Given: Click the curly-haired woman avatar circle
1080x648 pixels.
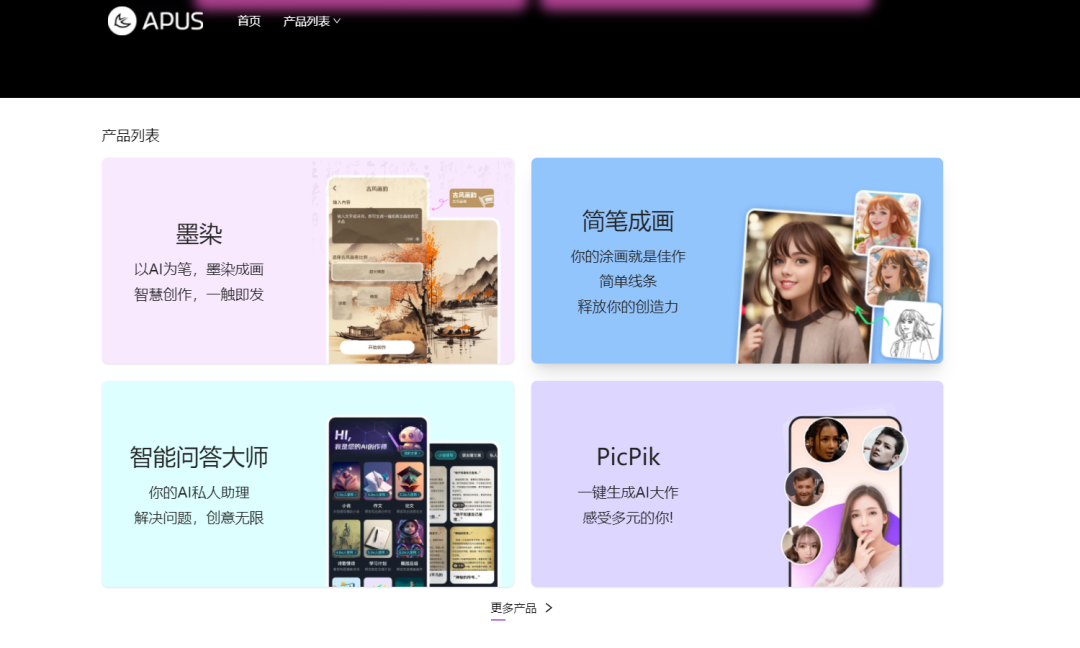Looking at the screenshot, I should [826, 440].
